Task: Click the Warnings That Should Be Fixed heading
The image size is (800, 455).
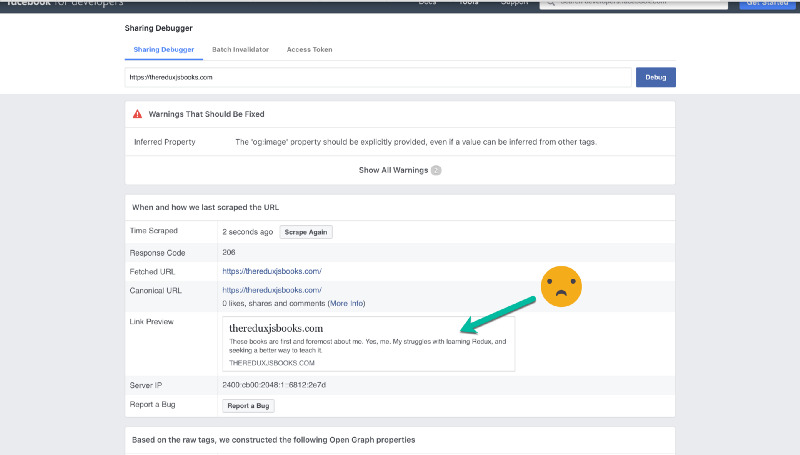Action: [206, 114]
